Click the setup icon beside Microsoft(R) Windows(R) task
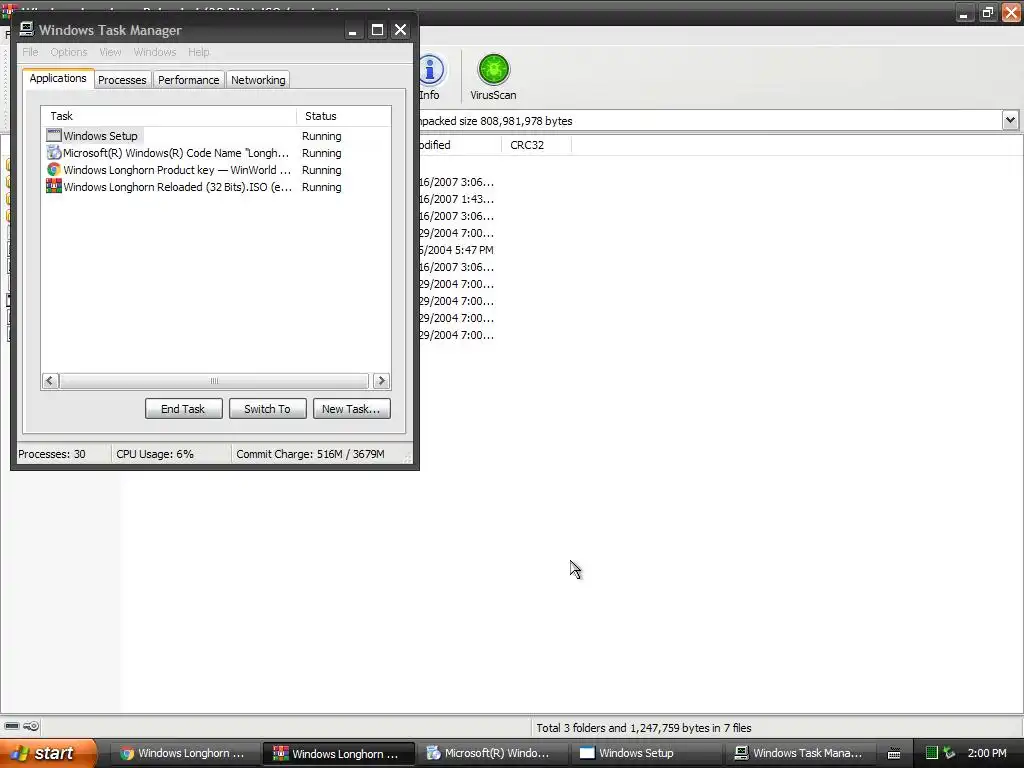This screenshot has height=768, width=1024. point(54,153)
